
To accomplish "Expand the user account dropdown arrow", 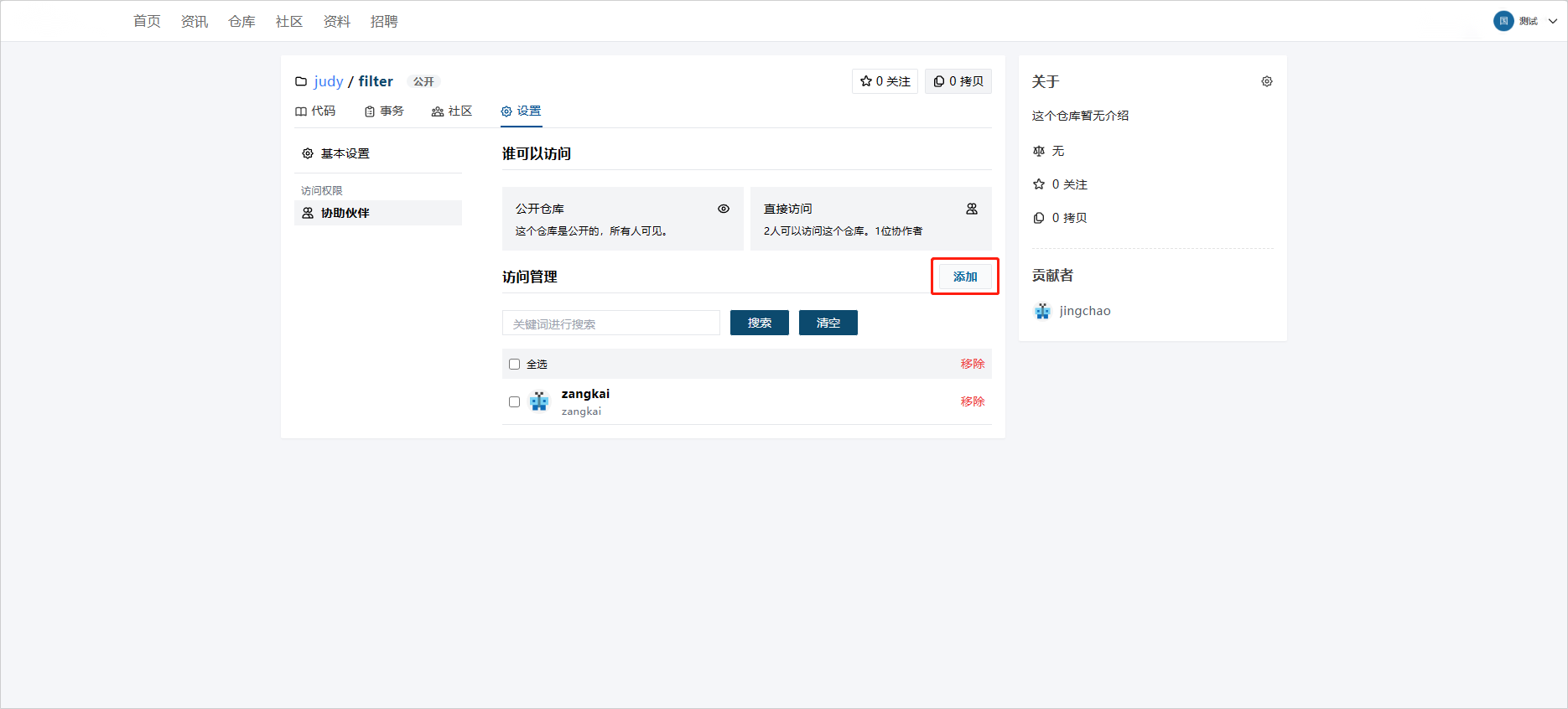I will 1552,22.
